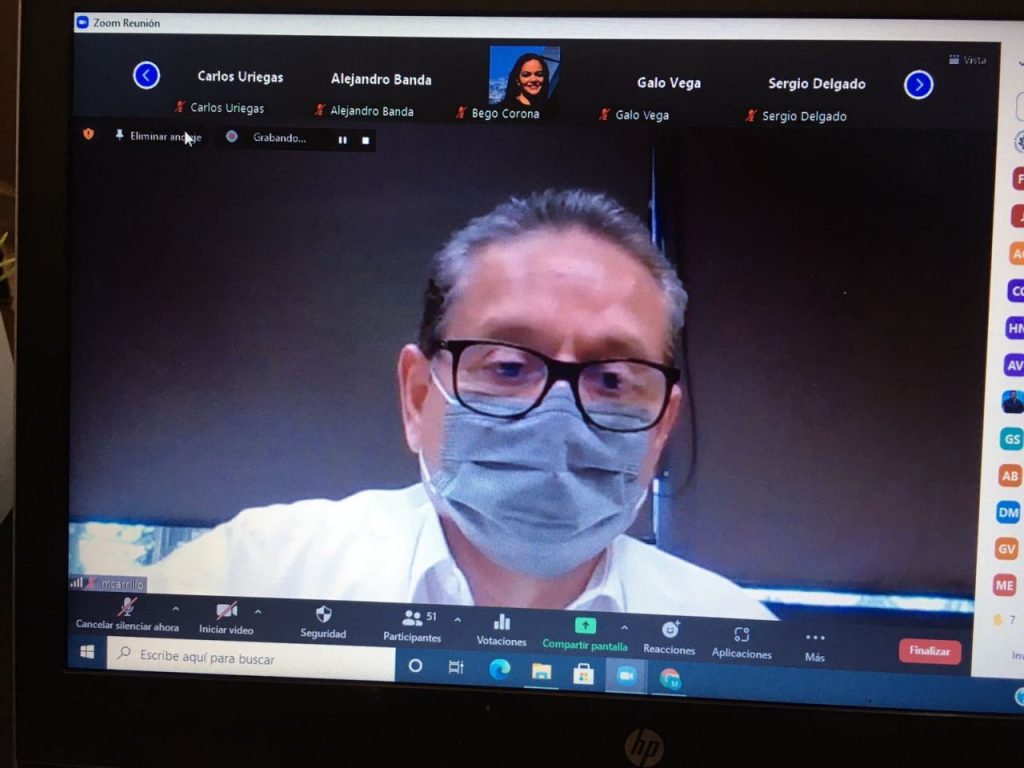1024x768 pixels.
Task: Show previous participants with left arrow
Action: (x=147, y=75)
